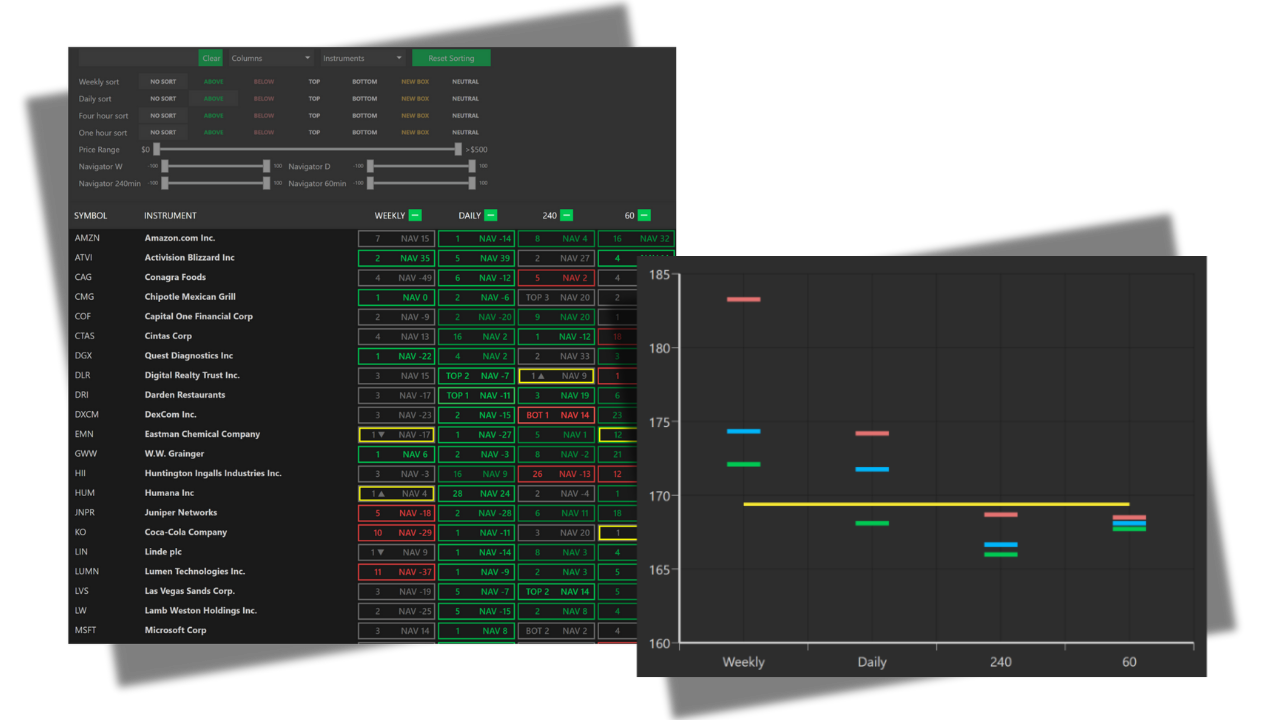Click the Capital One Financial Corp name
The height and width of the screenshot is (720, 1280).
click(199, 316)
